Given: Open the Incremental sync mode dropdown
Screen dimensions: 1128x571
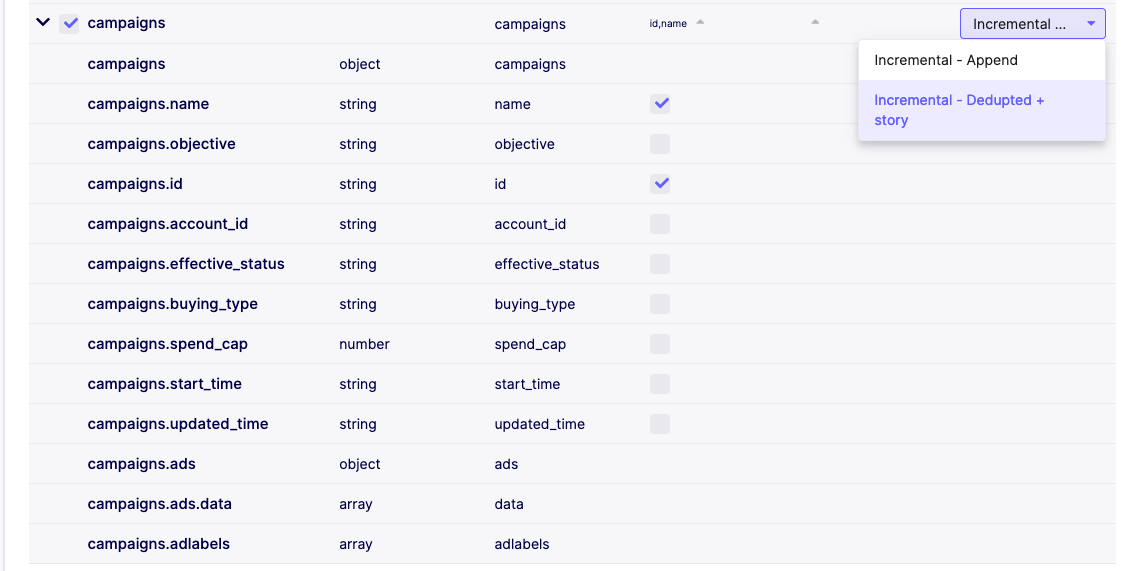Looking at the screenshot, I should [x=1032, y=24].
